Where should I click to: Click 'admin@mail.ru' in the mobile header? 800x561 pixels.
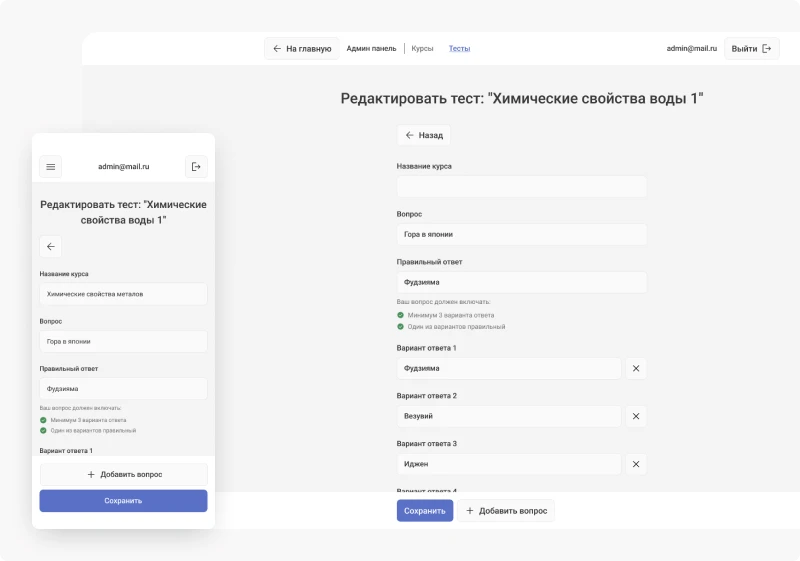pos(123,167)
